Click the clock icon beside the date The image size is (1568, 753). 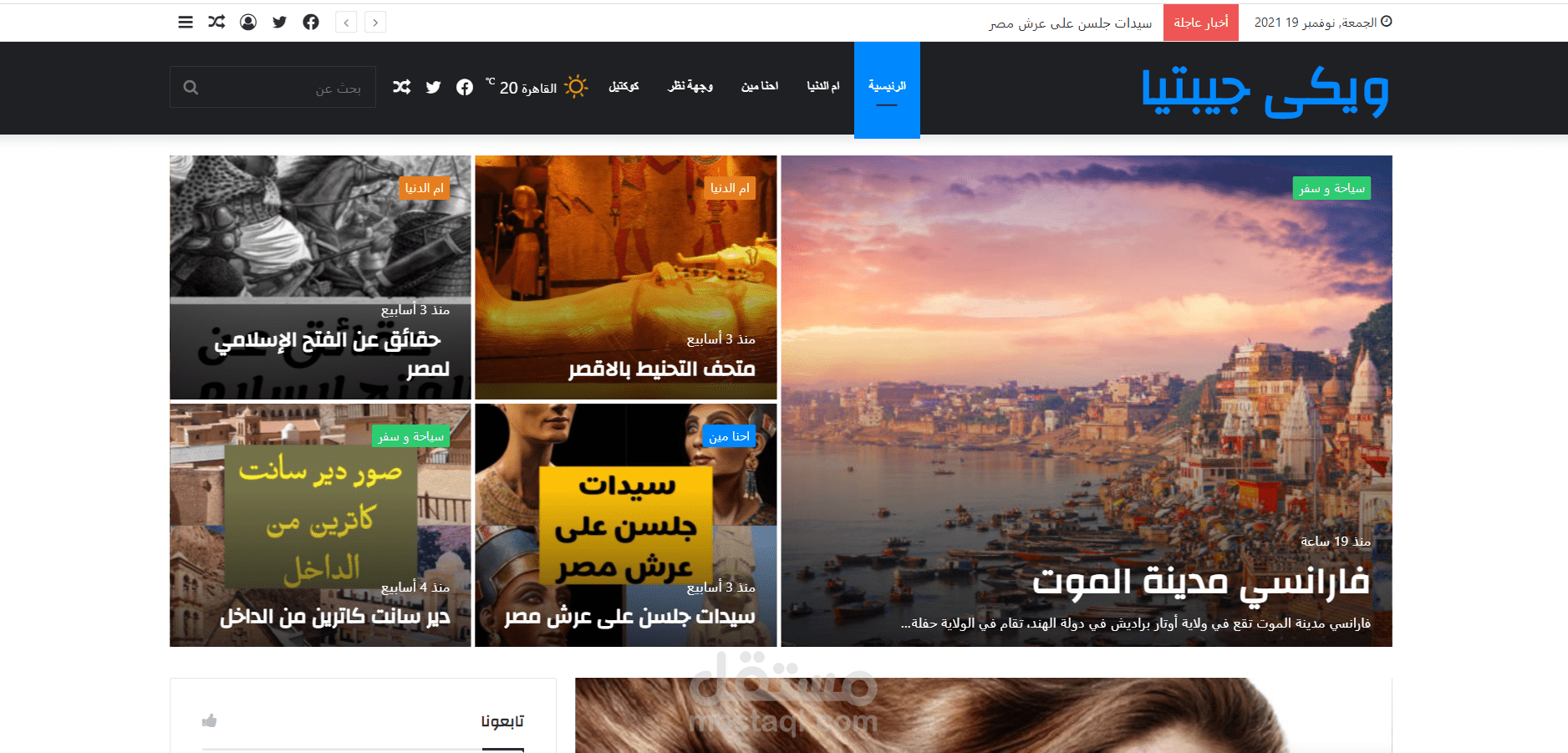tap(1387, 21)
